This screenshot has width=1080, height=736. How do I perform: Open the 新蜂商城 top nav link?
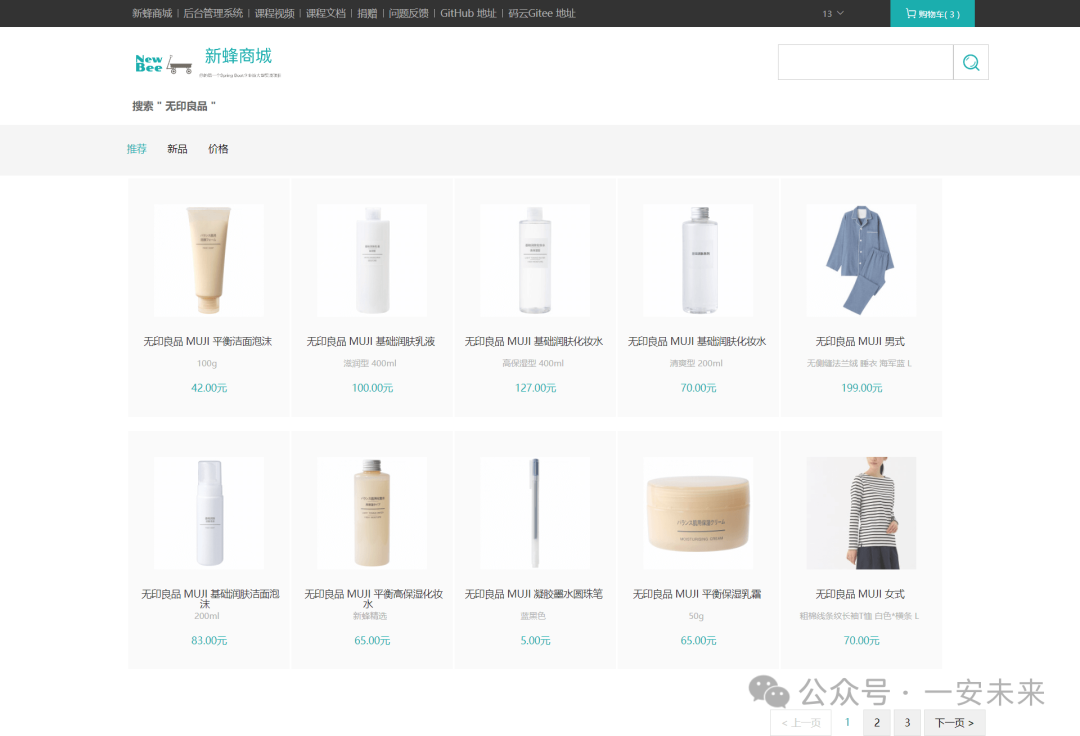[152, 13]
